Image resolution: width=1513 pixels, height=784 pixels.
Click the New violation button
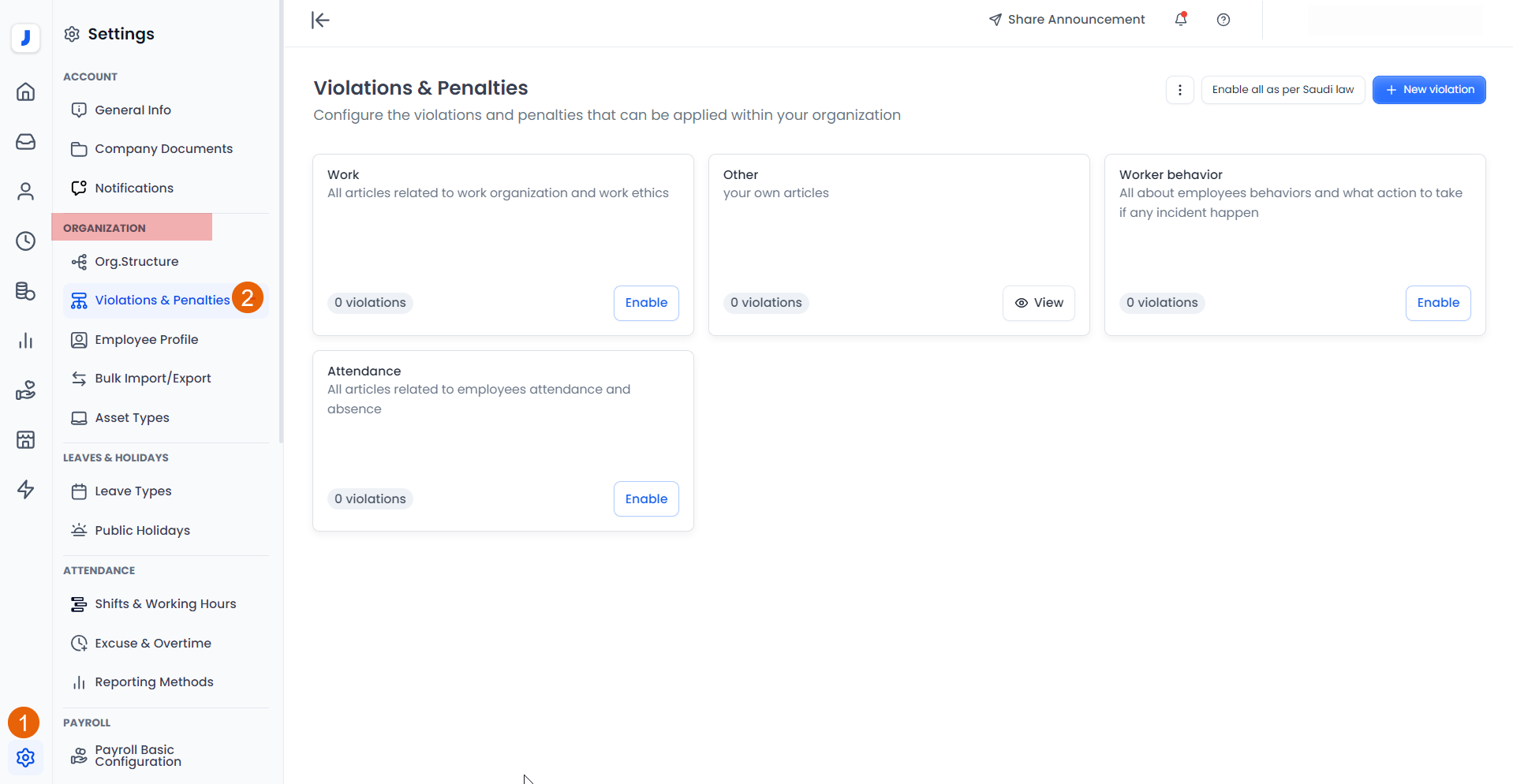pos(1429,90)
